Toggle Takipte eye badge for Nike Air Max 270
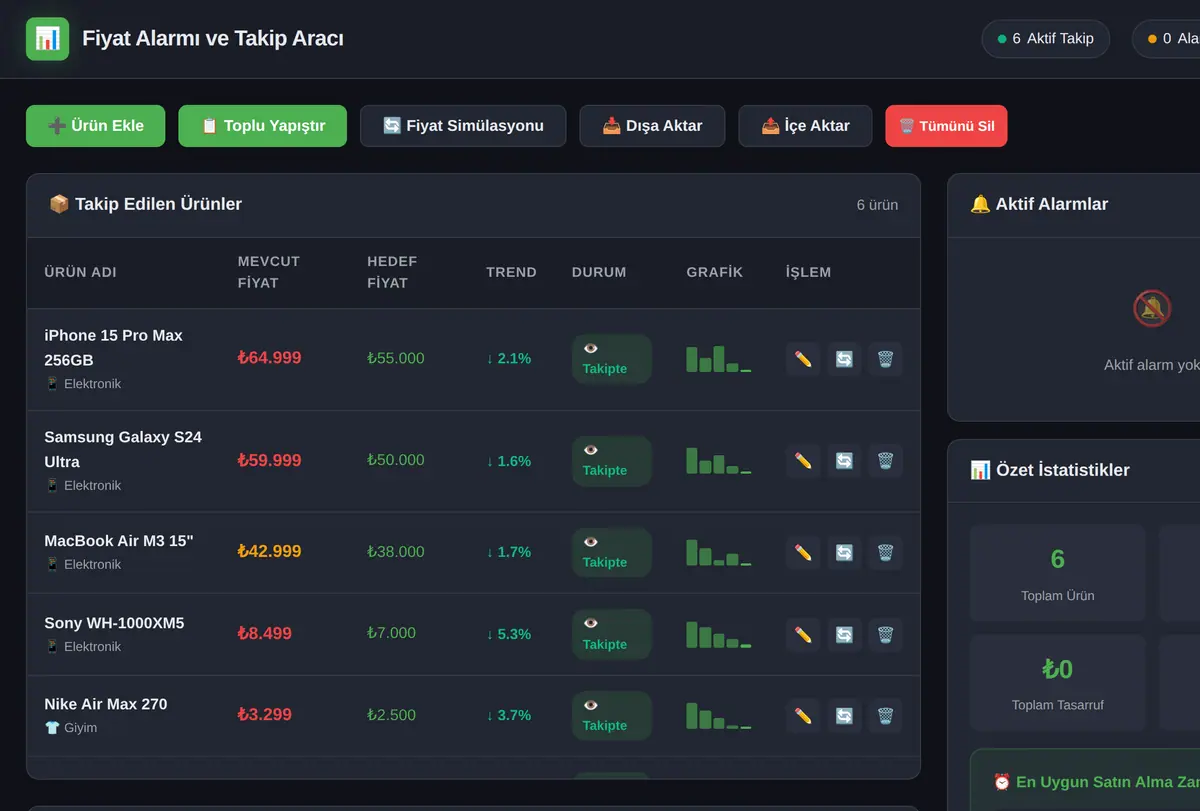Image resolution: width=1200 pixels, height=811 pixels. tap(612, 716)
